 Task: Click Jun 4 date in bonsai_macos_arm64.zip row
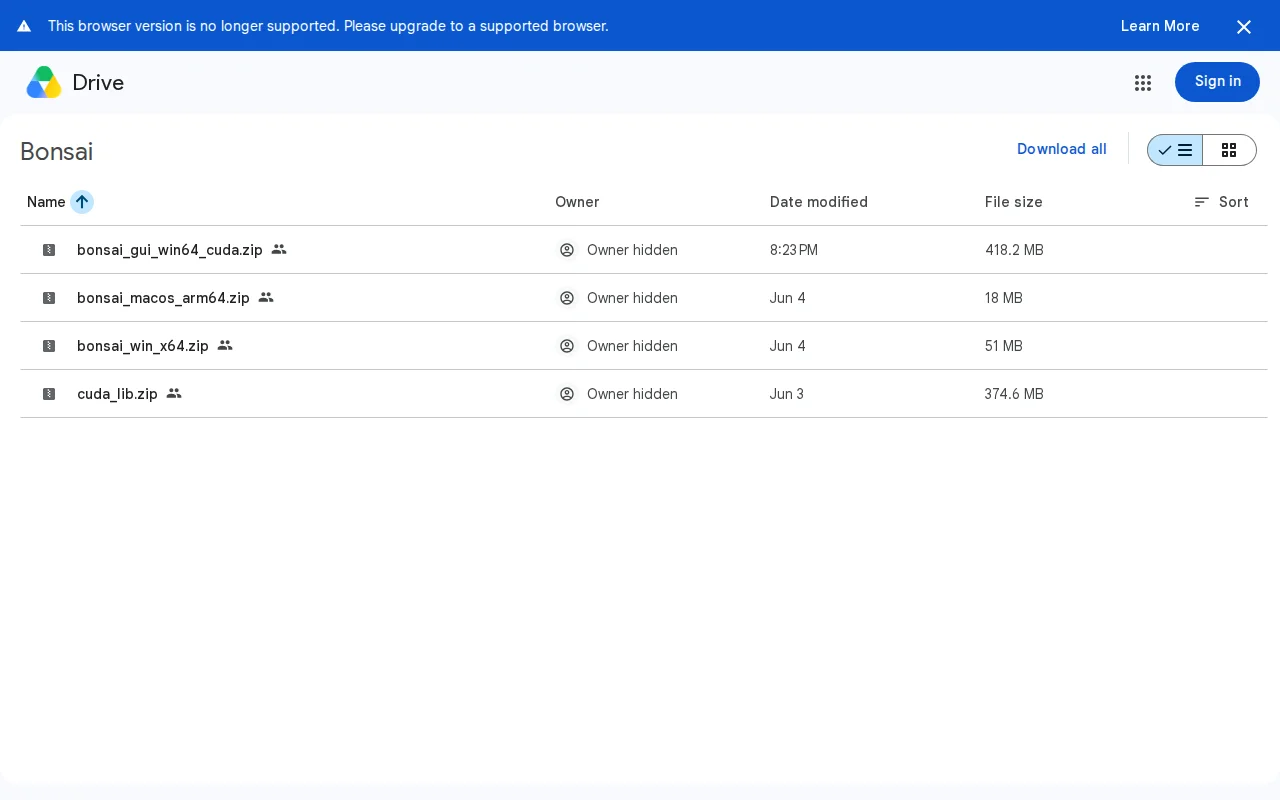coord(788,298)
